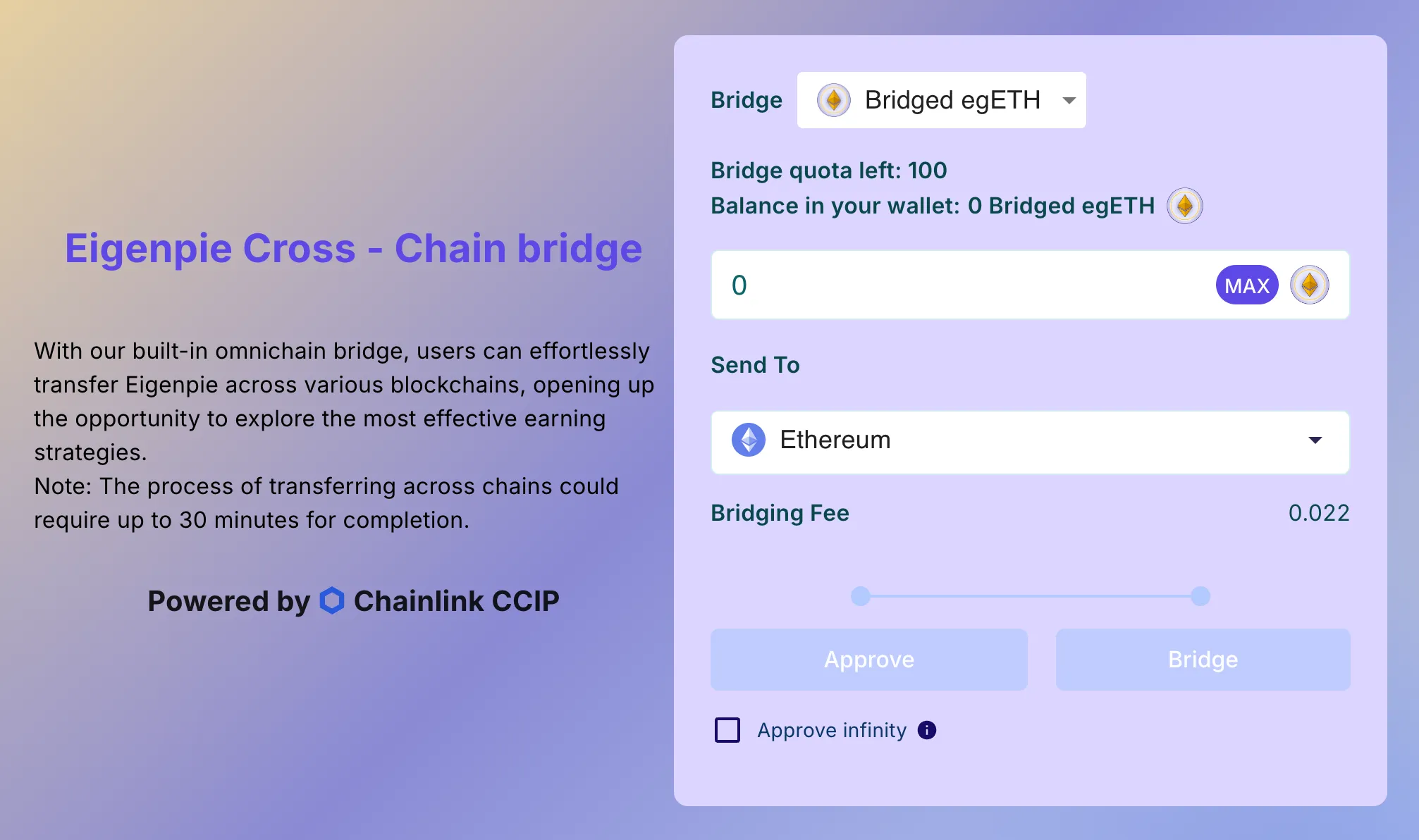Click the left step dot of progress line
Image resolution: width=1419 pixels, height=840 pixels.
click(861, 596)
